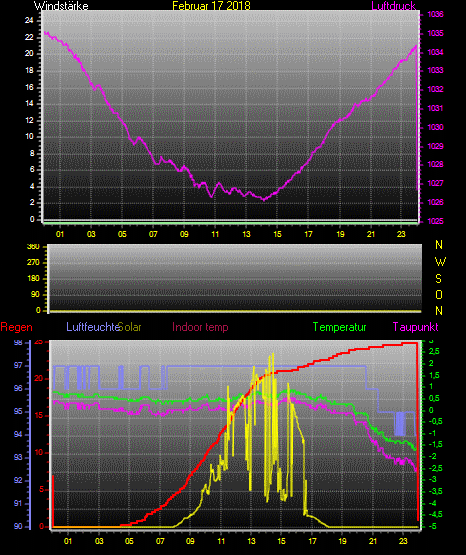The height and width of the screenshot is (555, 466).
Task: Click hour 09 on bottom chart axis
Action: (x=190, y=541)
